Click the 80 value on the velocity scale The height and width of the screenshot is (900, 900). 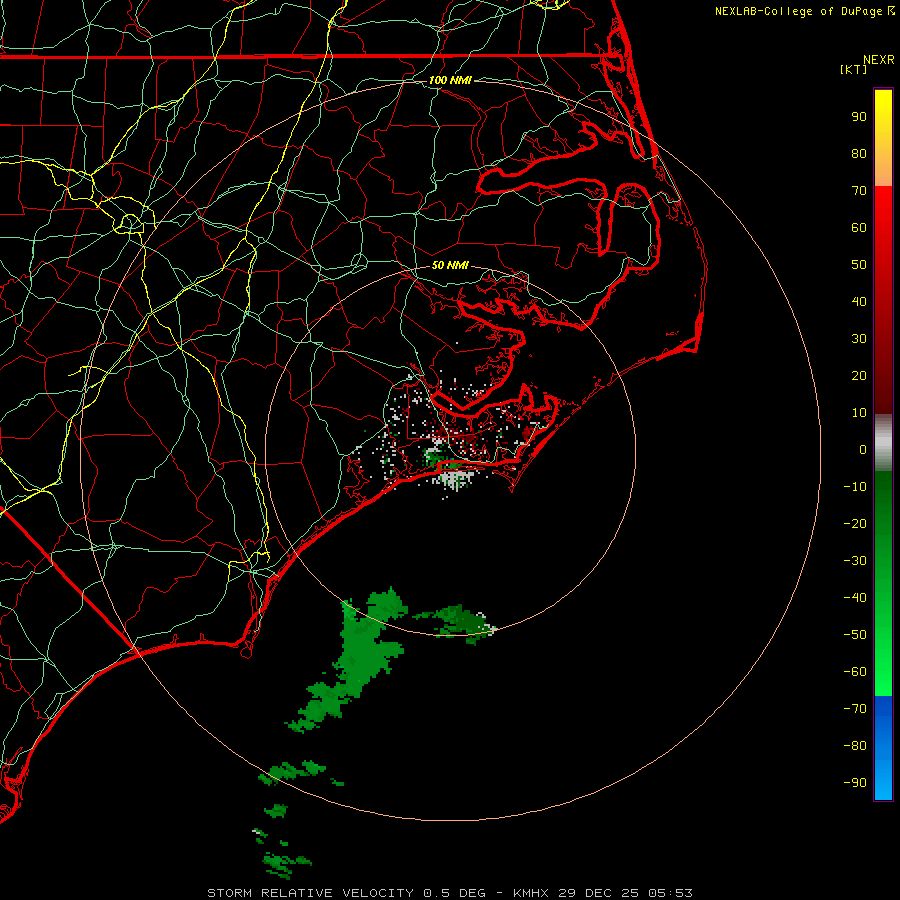859,154
